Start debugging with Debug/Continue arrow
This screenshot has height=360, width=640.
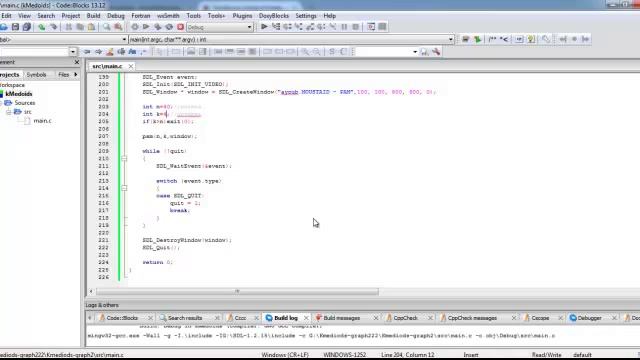[x=264, y=27]
